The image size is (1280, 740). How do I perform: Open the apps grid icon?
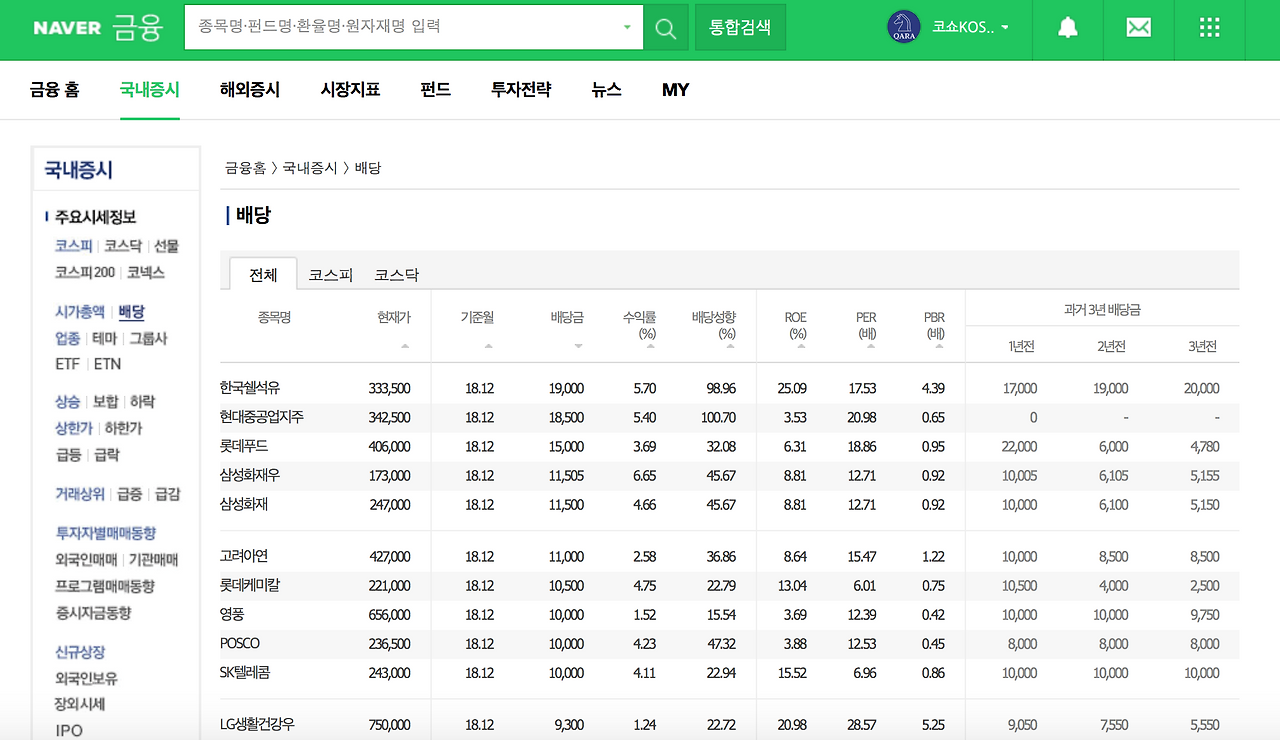pyautogui.click(x=1208, y=27)
